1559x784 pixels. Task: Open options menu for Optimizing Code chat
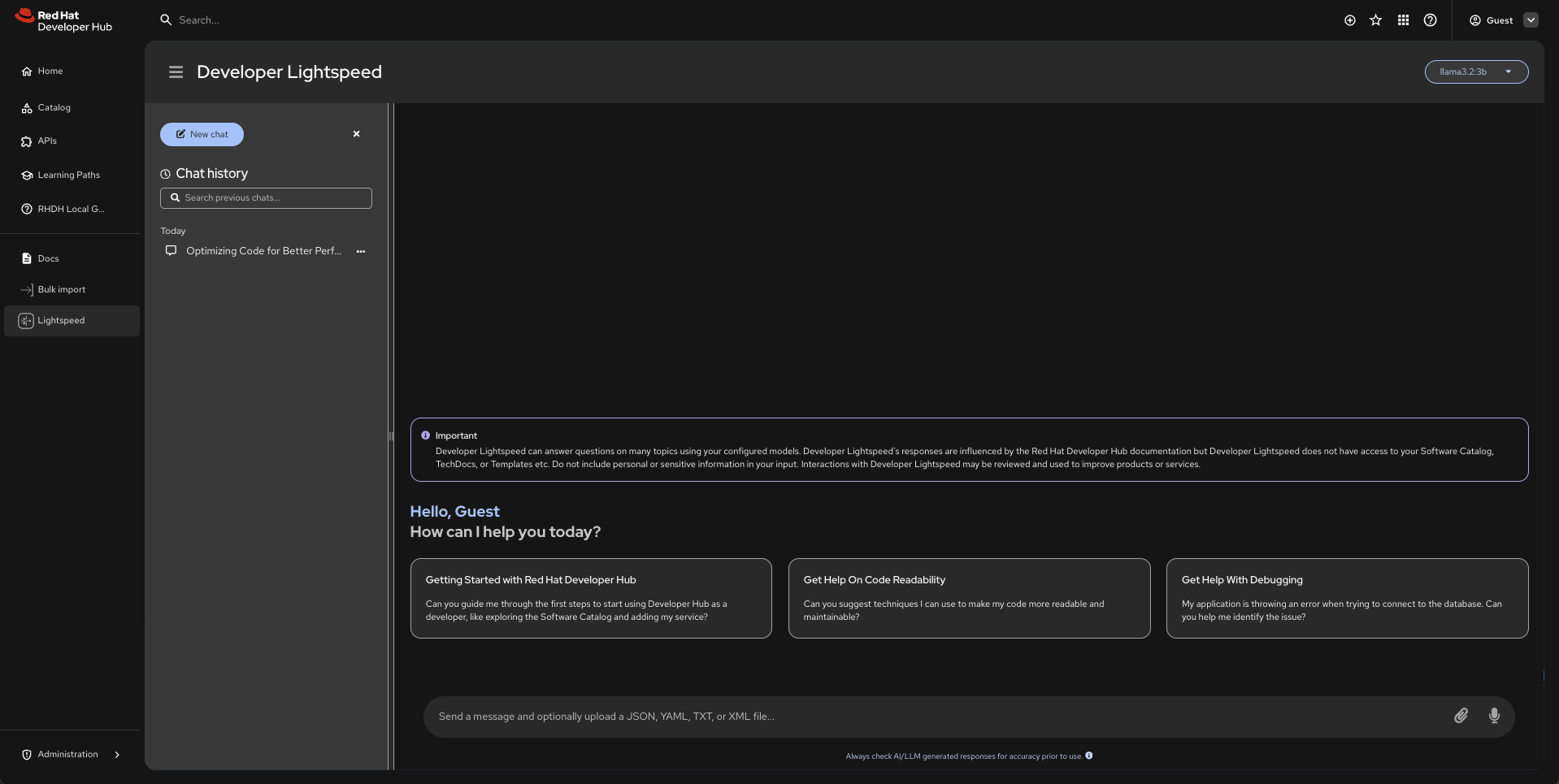[x=361, y=252]
